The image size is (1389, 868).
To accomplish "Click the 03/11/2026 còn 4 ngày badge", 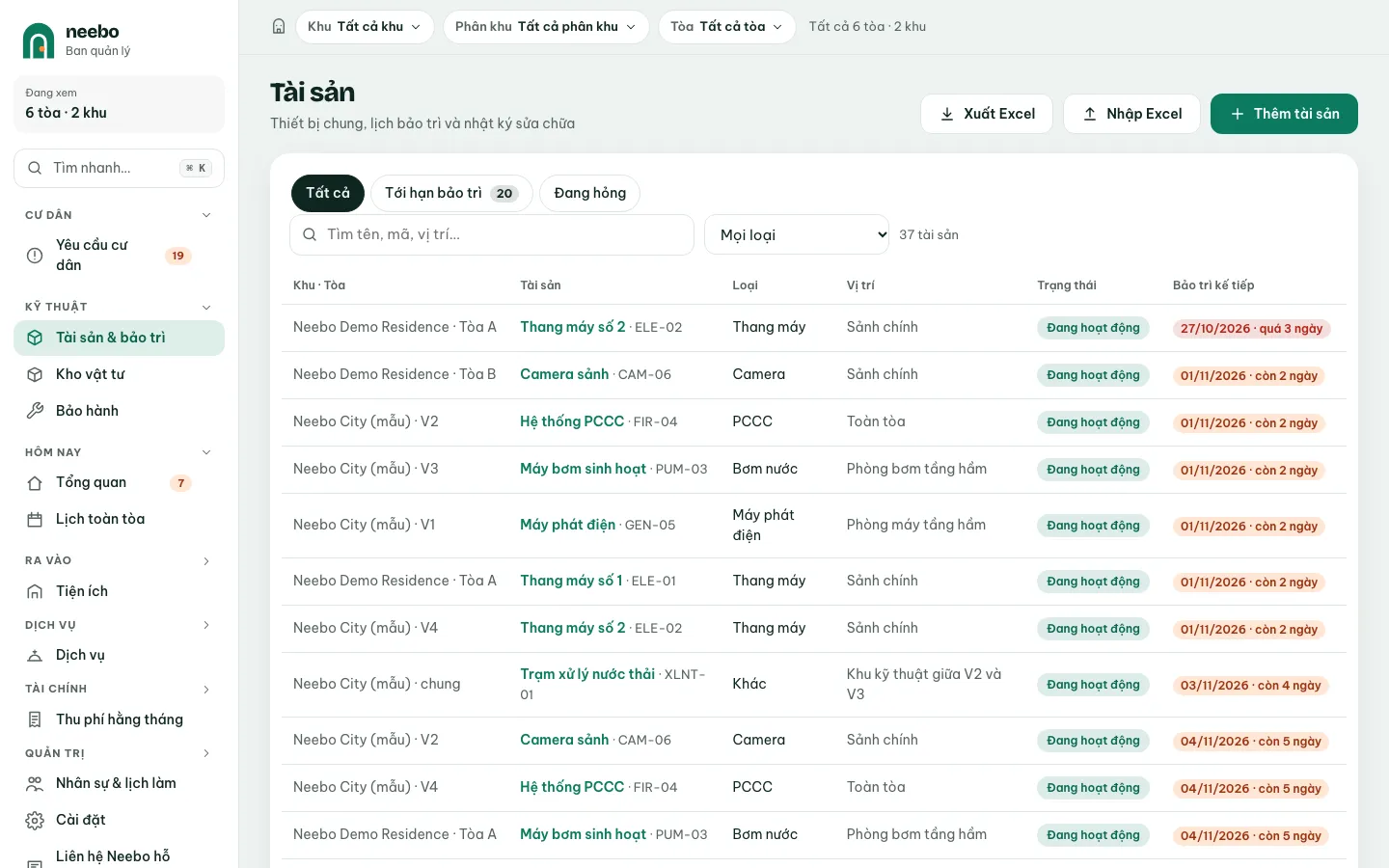I will (1251, 686).
